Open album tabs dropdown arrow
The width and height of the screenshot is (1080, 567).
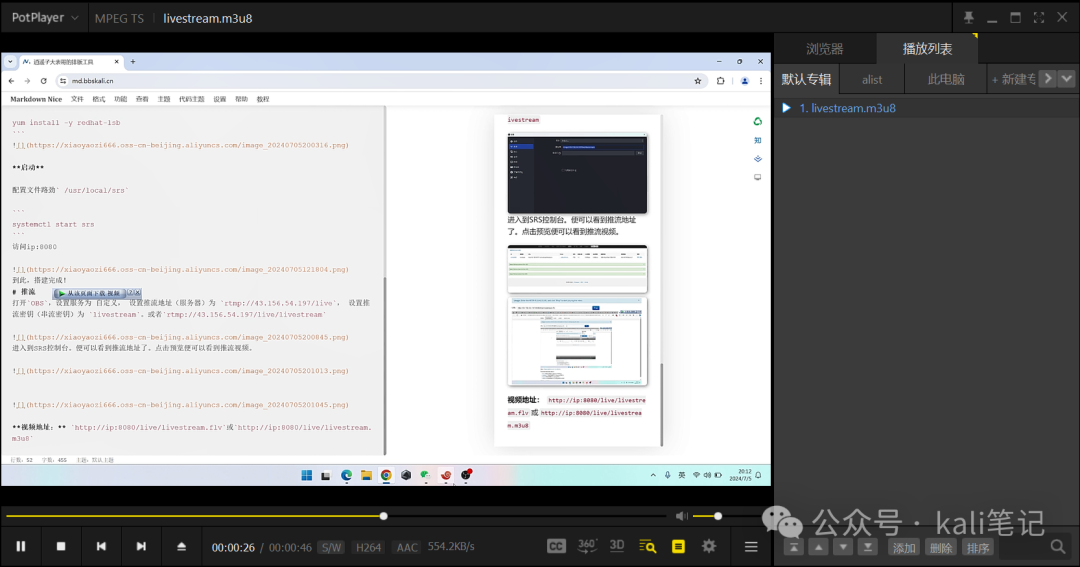[1066, 79]
